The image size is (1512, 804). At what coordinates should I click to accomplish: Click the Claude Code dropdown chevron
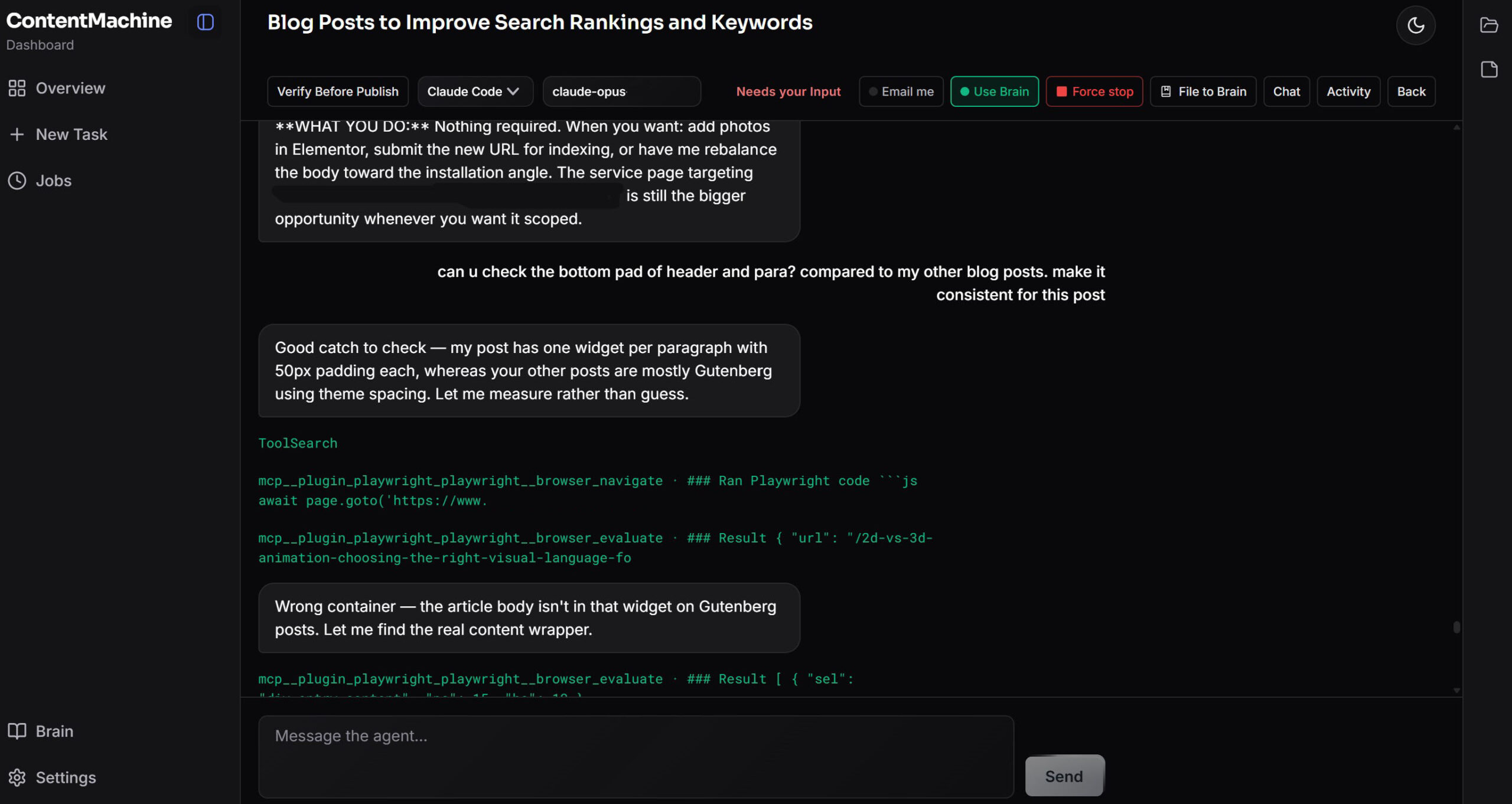pos(513,91)
